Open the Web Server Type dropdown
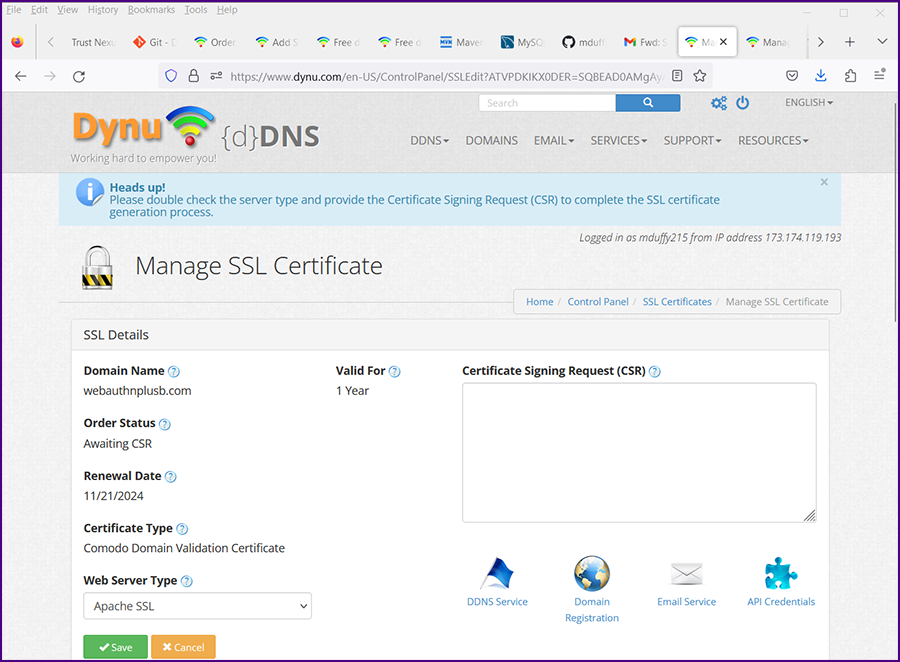Screen dimensions: 900x662 197,606
